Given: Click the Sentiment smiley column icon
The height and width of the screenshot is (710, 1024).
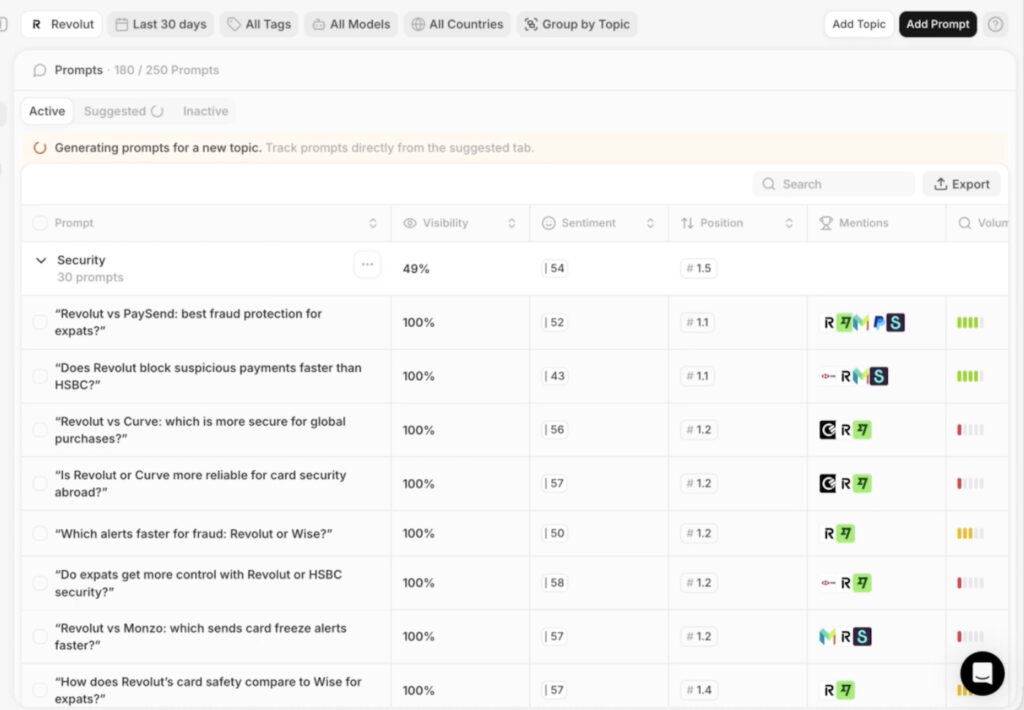Looking at the screenshot, I should [x=549, y=223].
